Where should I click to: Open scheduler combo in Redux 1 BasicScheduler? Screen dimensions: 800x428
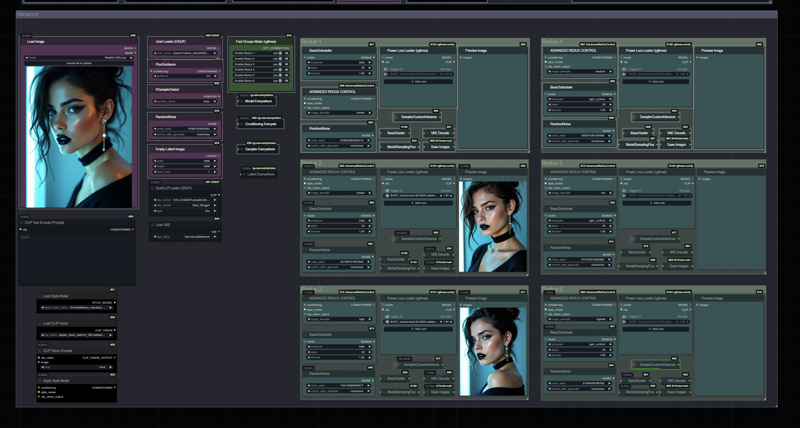click(x=339, y=62)
